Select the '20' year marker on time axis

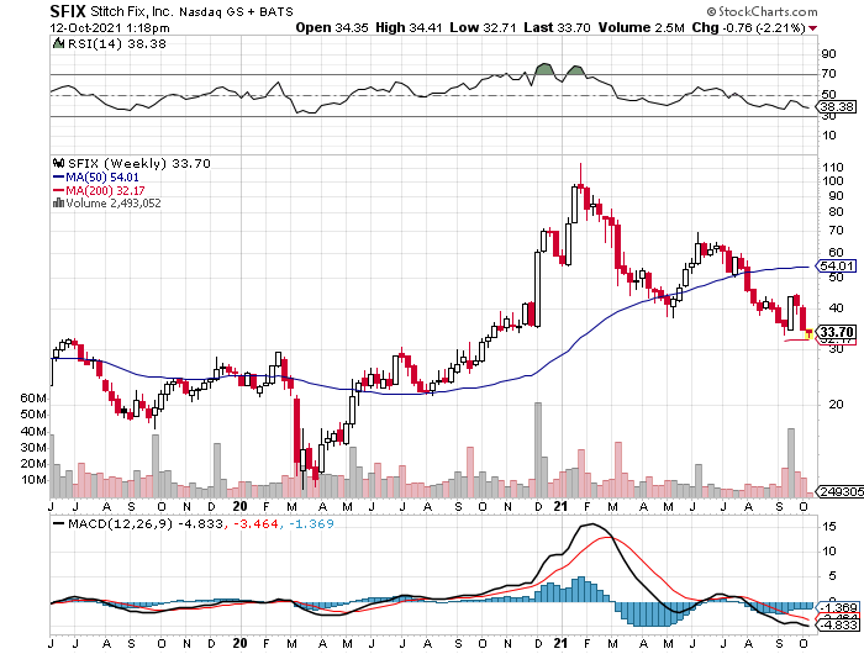click(240, 506)
